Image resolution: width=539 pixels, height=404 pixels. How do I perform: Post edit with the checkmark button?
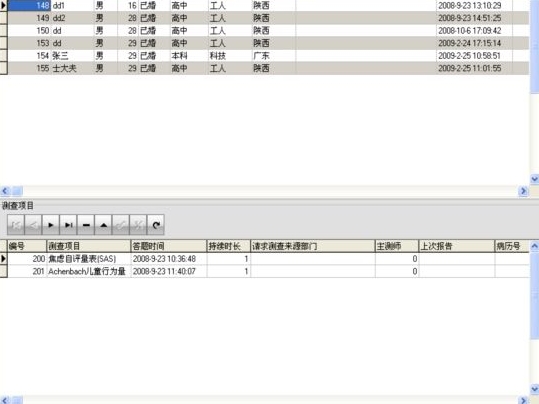[x=121, y=225]
